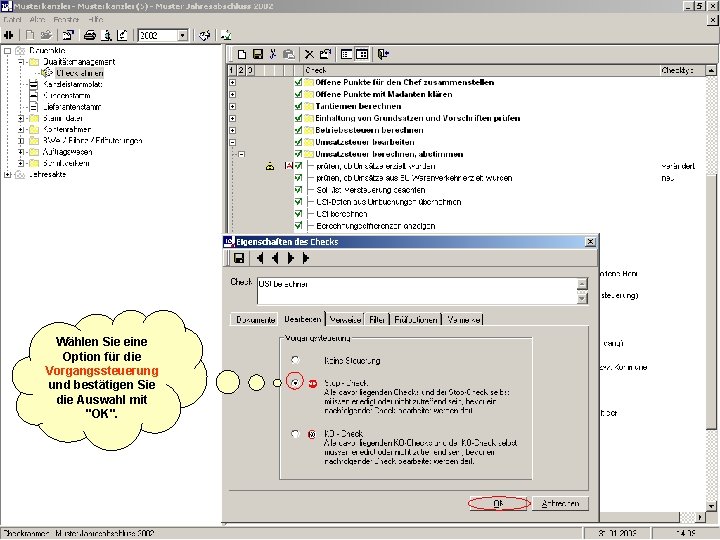Image resolution: width=720 pixels, height=540 pixels.
Task: Click the open folder icon in main toolbar
Action: tap(46, 35)
